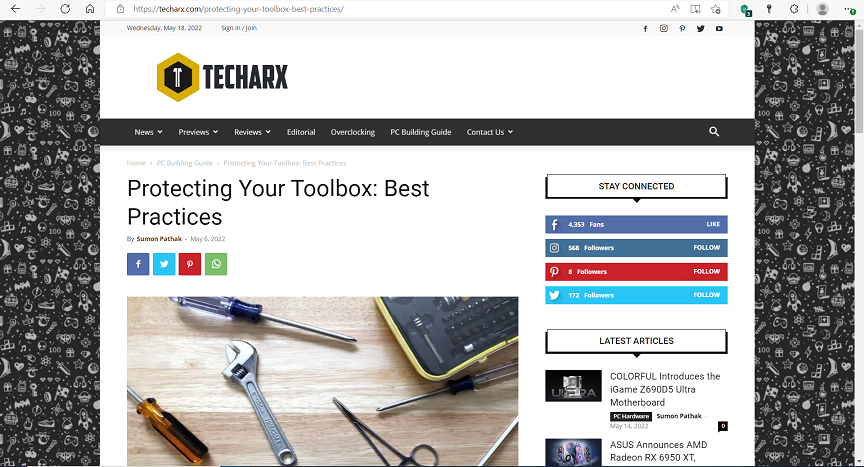Viewport: 864px width, 467px height.
Task: Share article via Facebook square button
Action: tap(138, 264)
